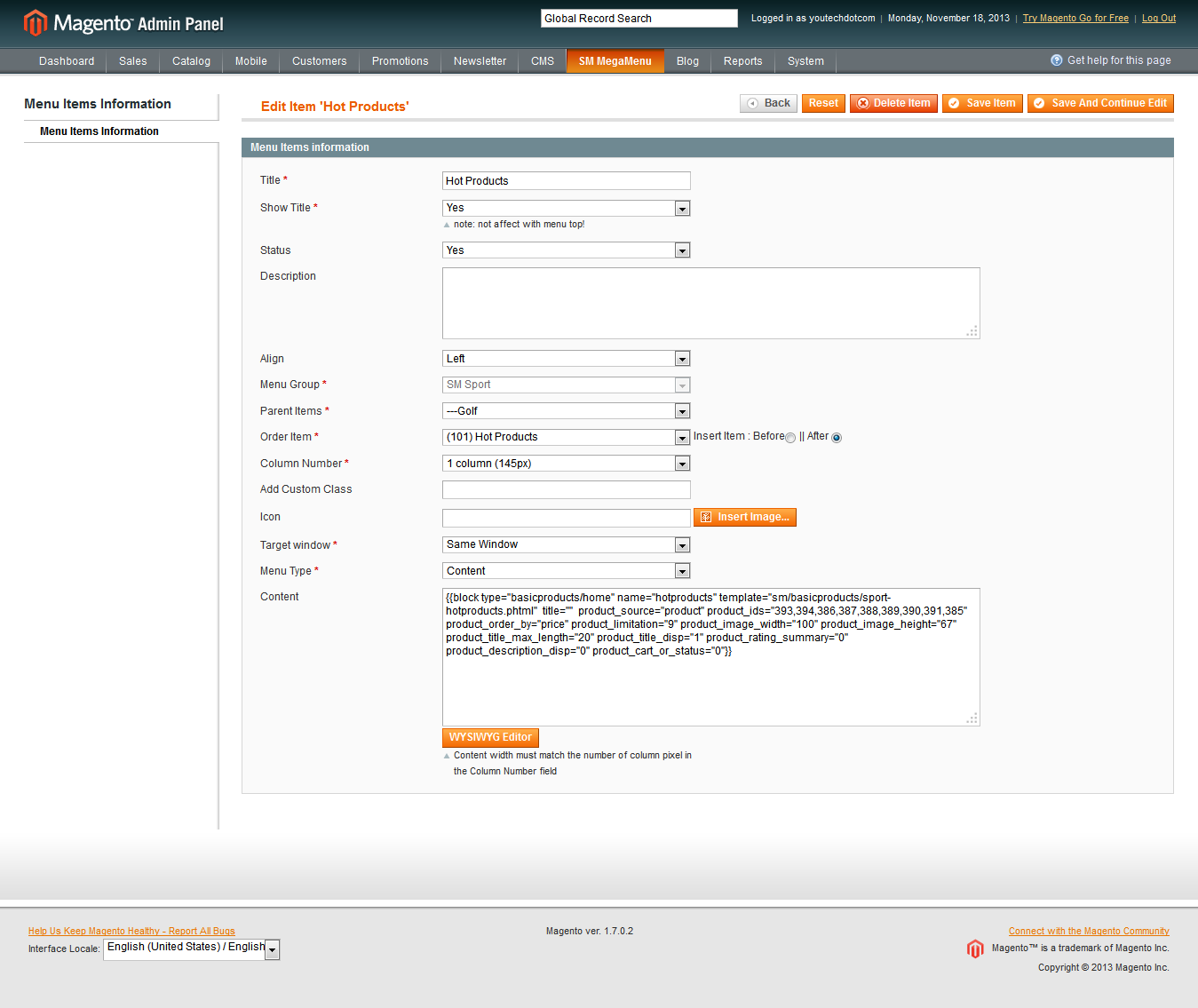Click the Reset button
The height and width of the screenshot is (1008, 1198).
click(823, 103)
